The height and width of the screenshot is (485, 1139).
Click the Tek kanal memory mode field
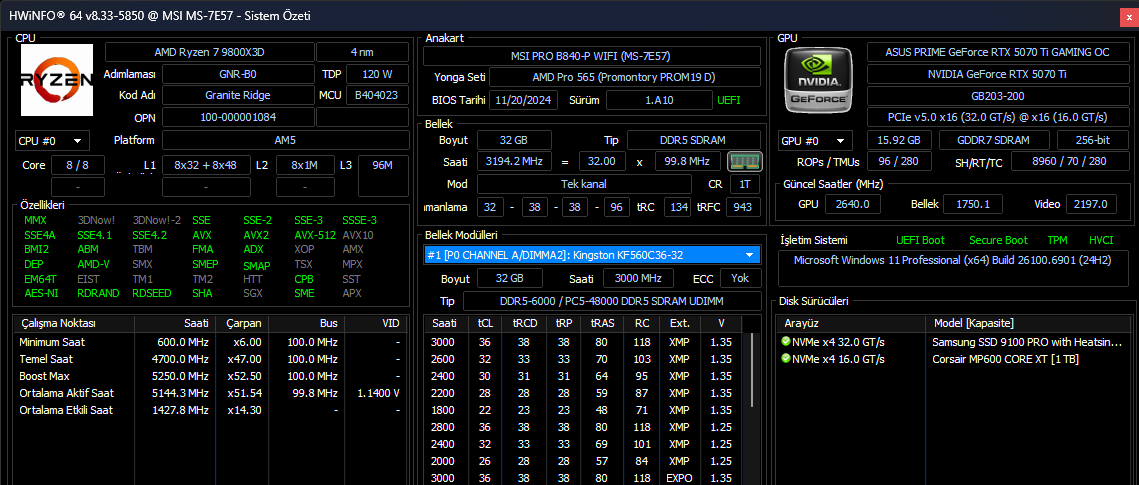(x=583, y=184)
